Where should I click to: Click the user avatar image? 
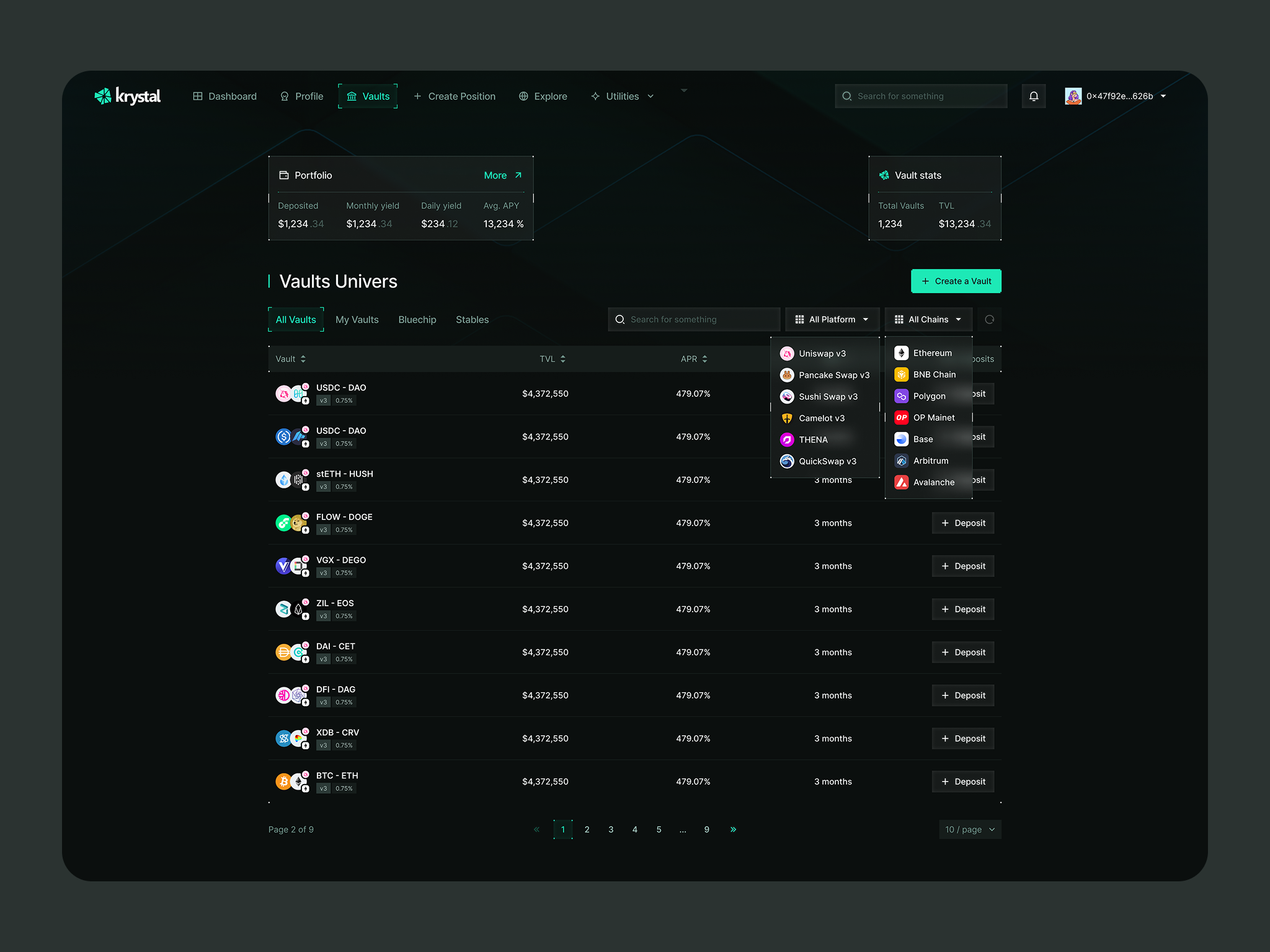tap(1073, 96)
